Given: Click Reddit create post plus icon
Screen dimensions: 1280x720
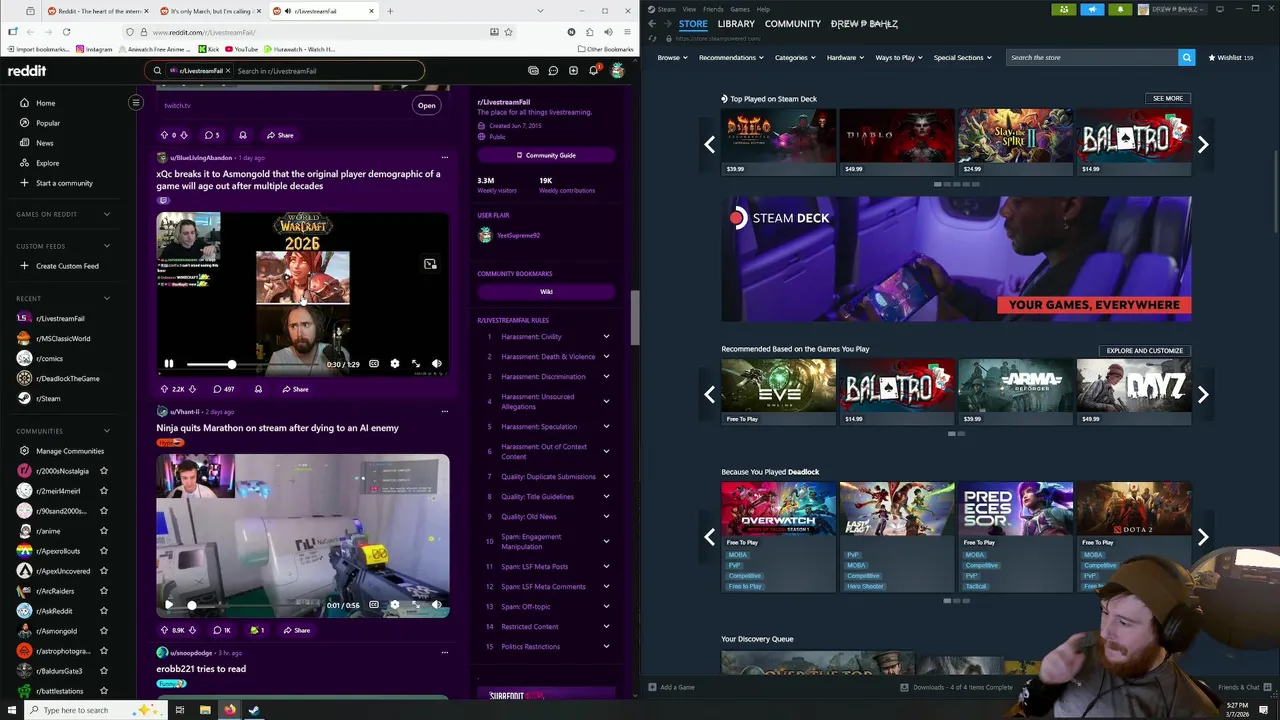Looking at the screenshot, I should (x=573, y=70).
